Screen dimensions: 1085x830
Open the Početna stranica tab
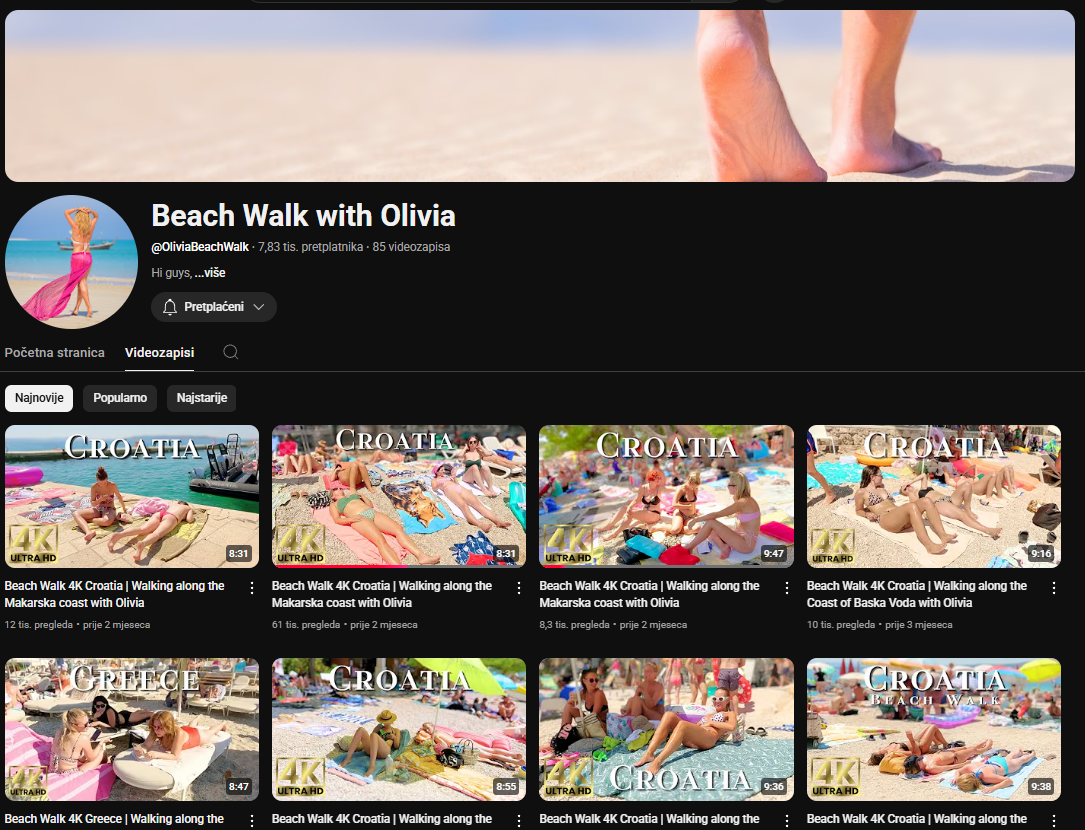(55, 353)
